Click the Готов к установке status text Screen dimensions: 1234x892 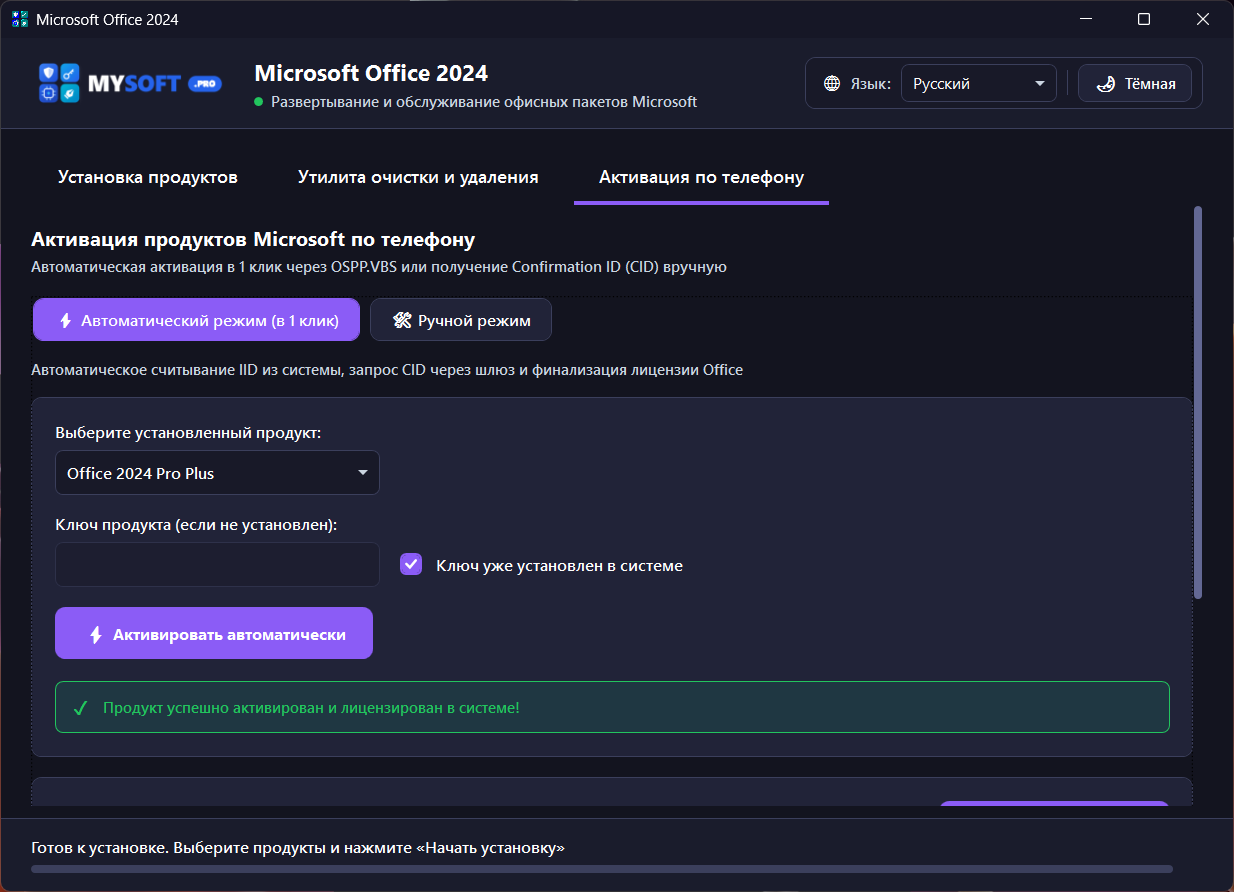[x=298, y=847]
